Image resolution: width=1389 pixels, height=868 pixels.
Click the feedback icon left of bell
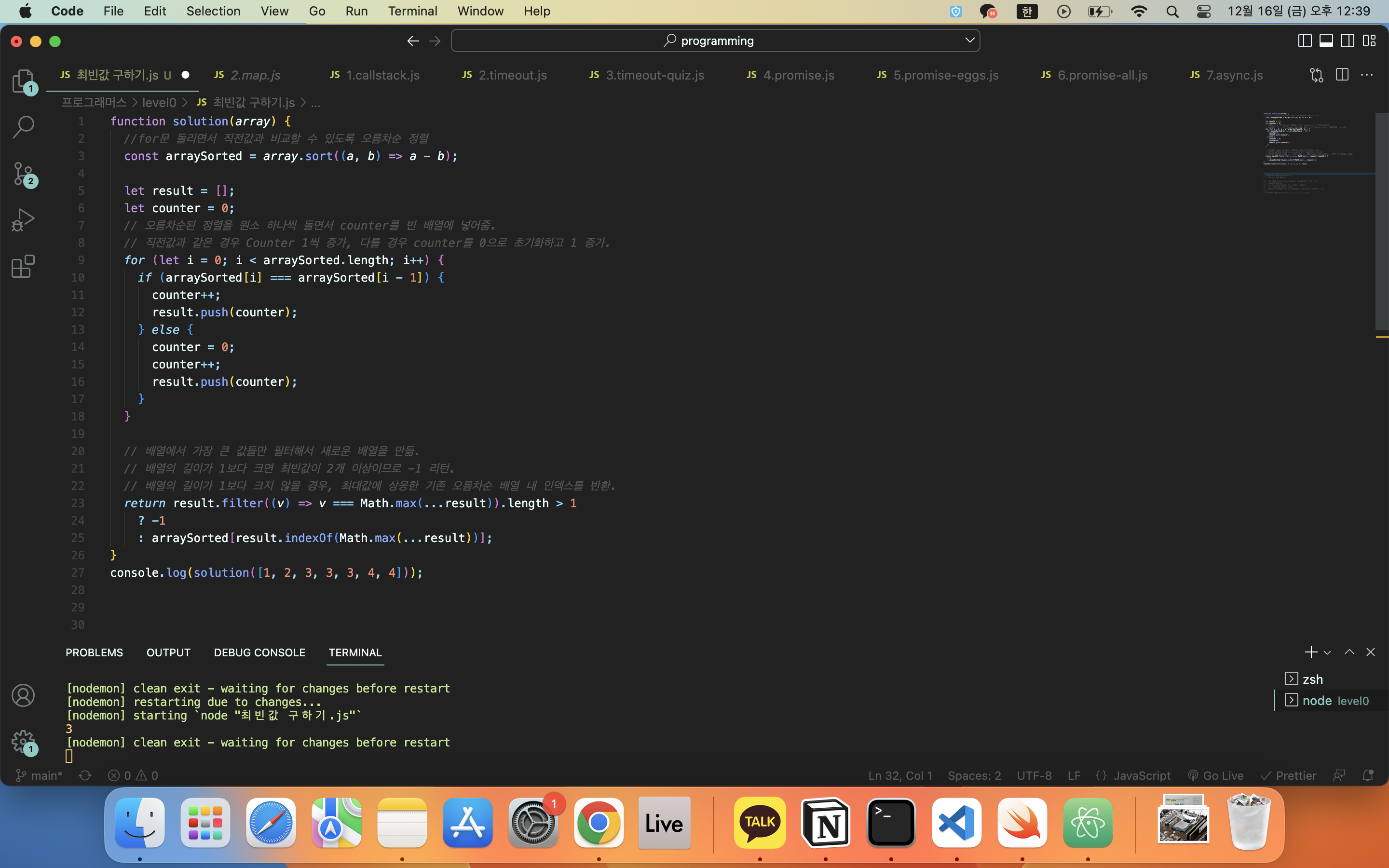(x=1338, y=775)
